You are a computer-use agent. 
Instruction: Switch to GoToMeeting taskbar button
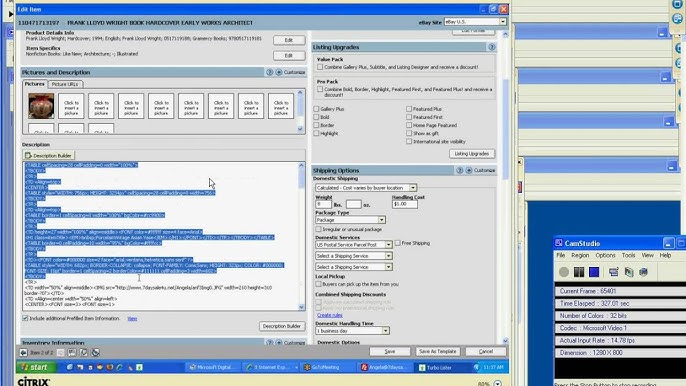(x=327, y=367)
